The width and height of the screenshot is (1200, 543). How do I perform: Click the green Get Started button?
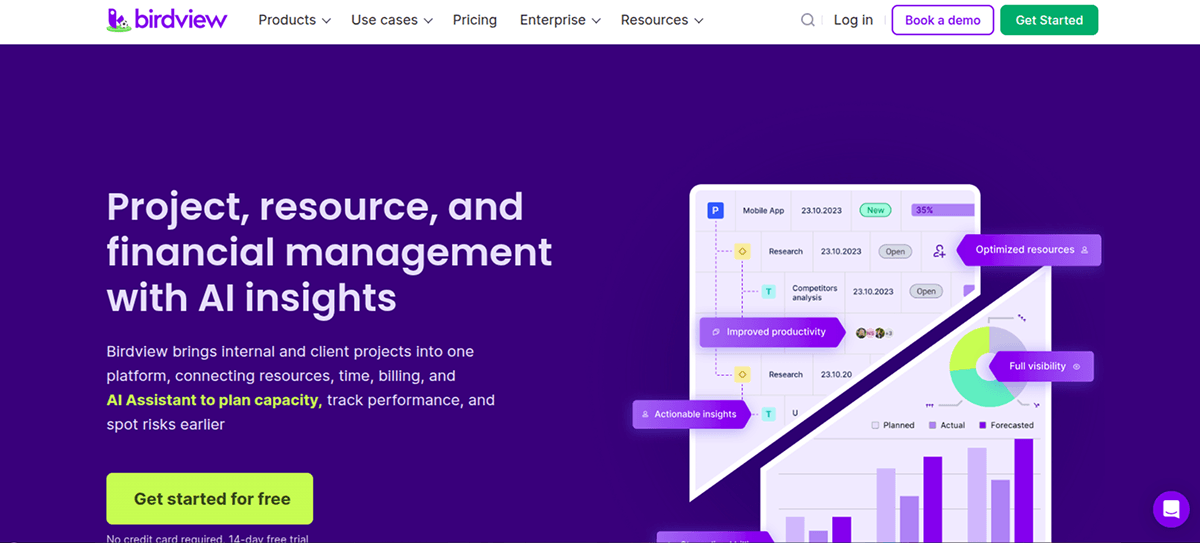point(1049,20)
